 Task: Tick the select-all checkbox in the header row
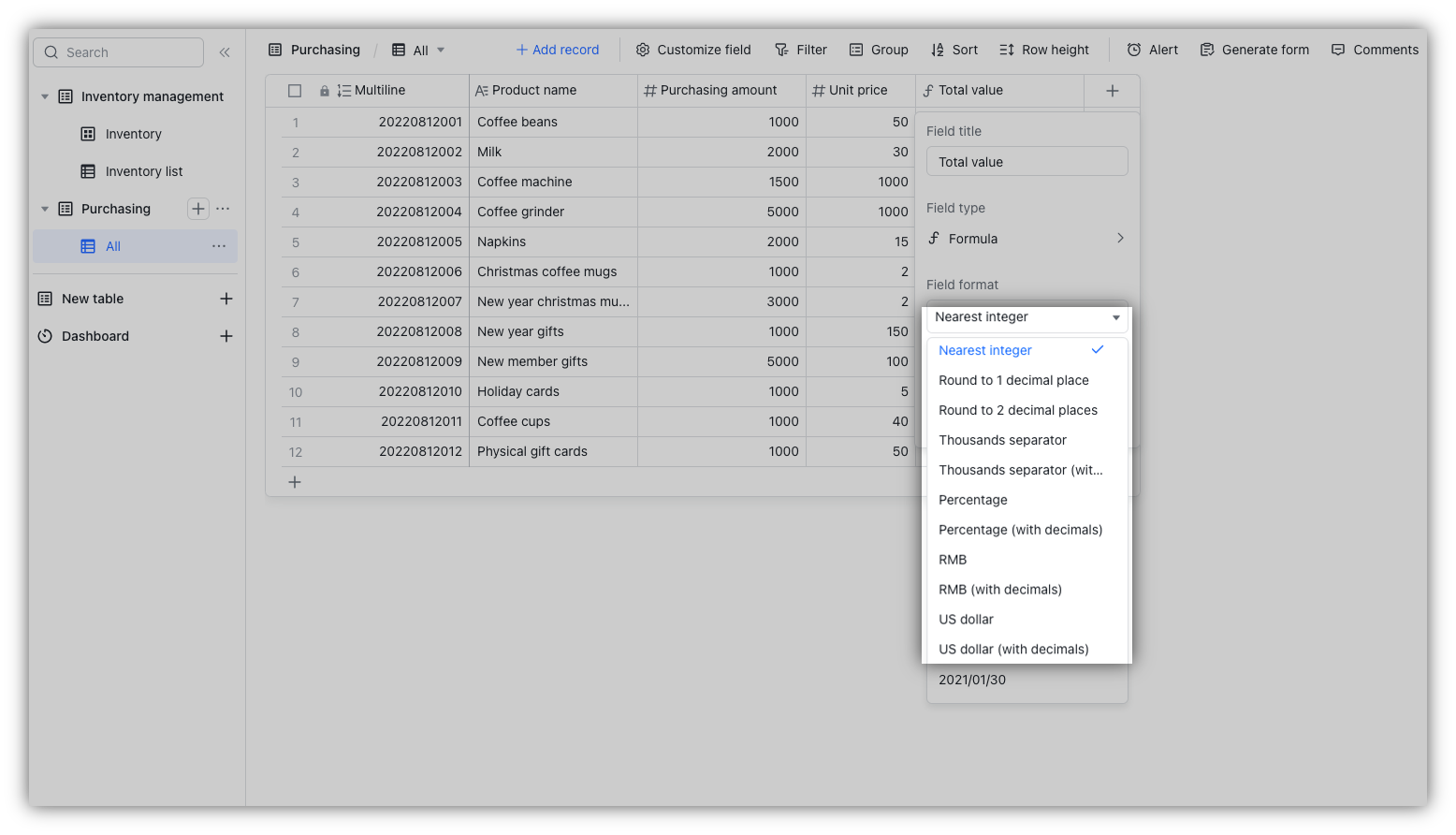pos(295,90)
